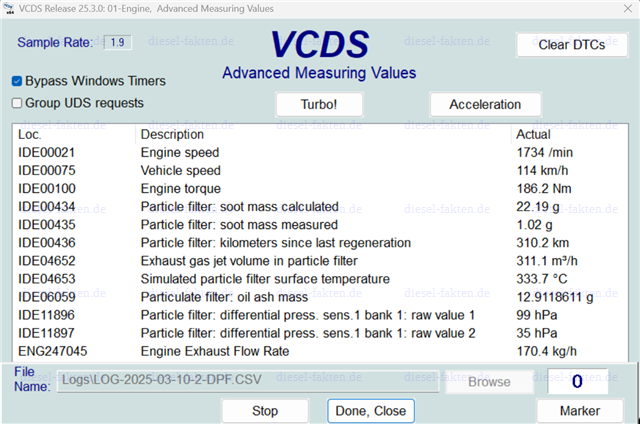Click the IDE04652 location code
The image size is (640, 424).
pyautogui.click(x=47, y=261)
